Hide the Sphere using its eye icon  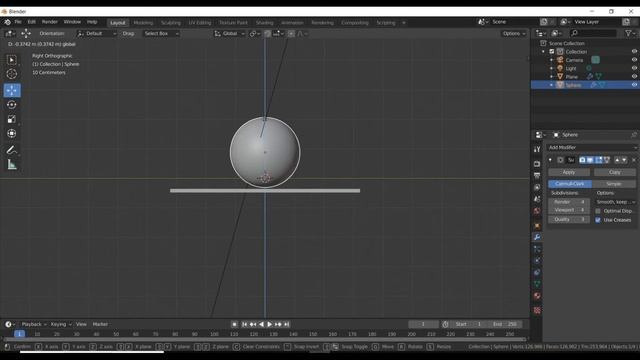(x=634, y=85)
